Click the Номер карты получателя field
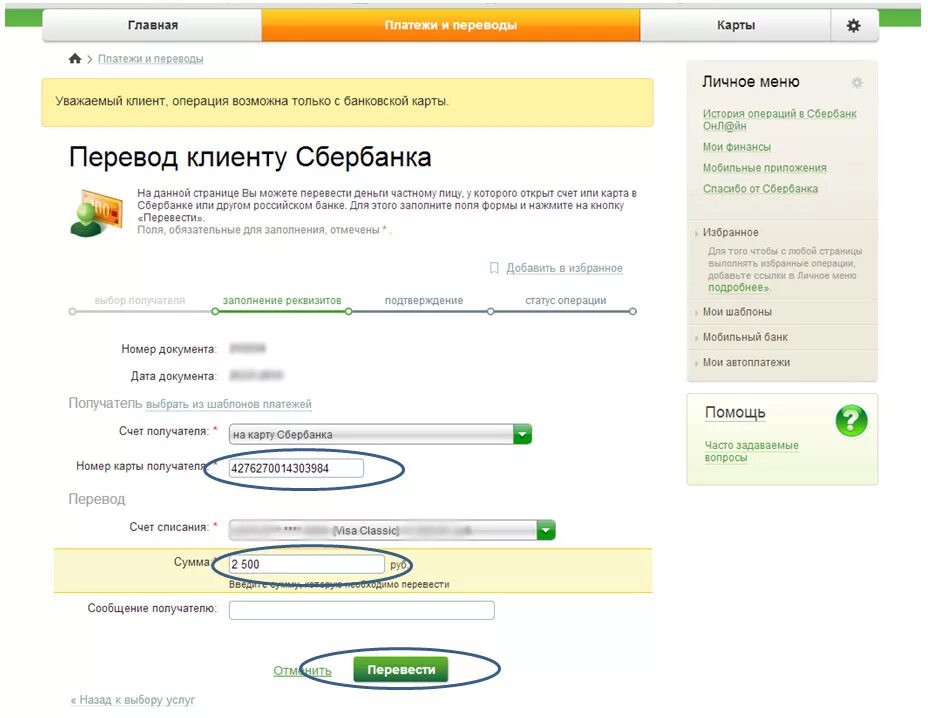 tap(296, 468)
